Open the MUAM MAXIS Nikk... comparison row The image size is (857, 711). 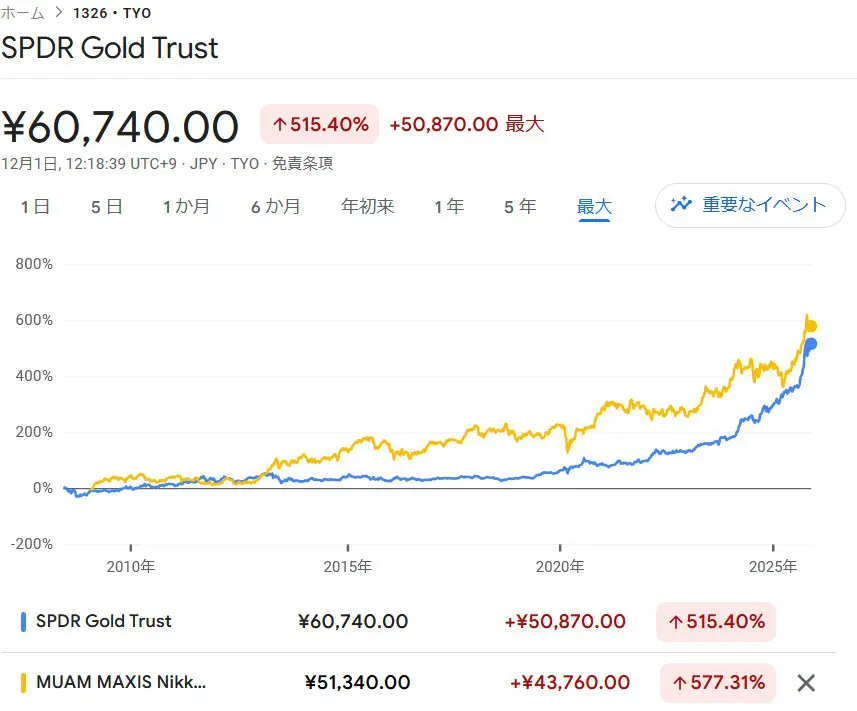tap(120, 683)
